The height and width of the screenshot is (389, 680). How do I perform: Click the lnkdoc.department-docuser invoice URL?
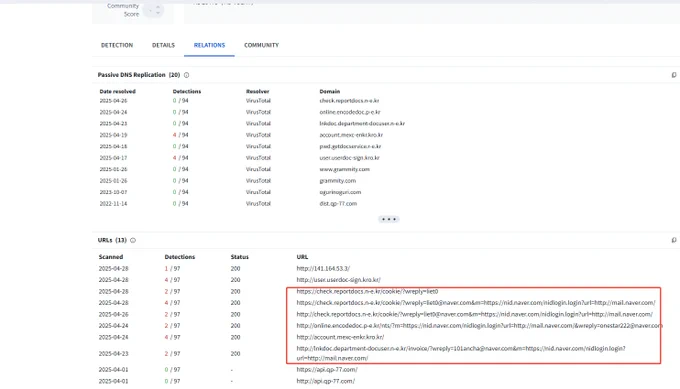[x=461, y=353]
